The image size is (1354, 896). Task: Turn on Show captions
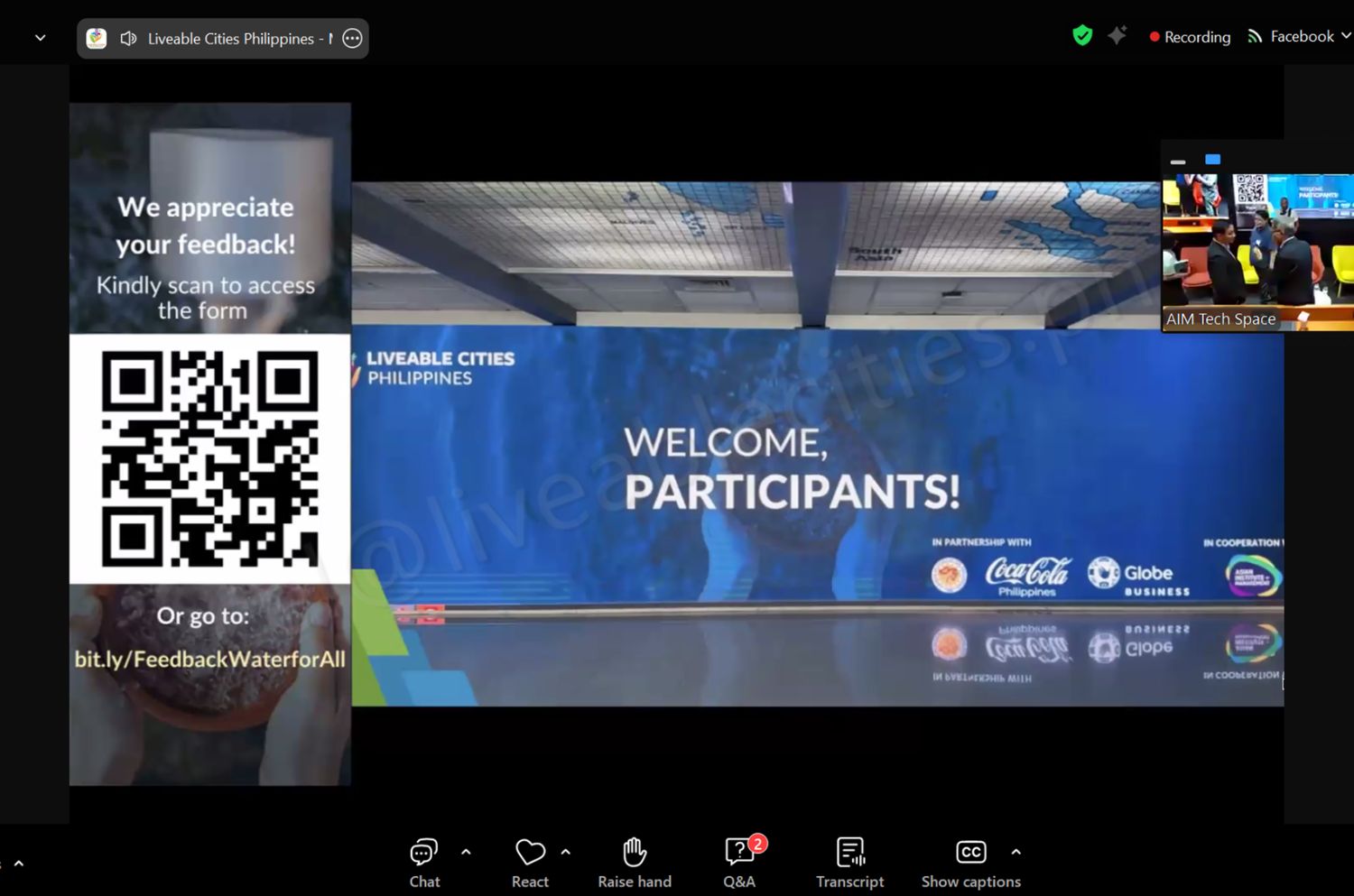(971, 863)
